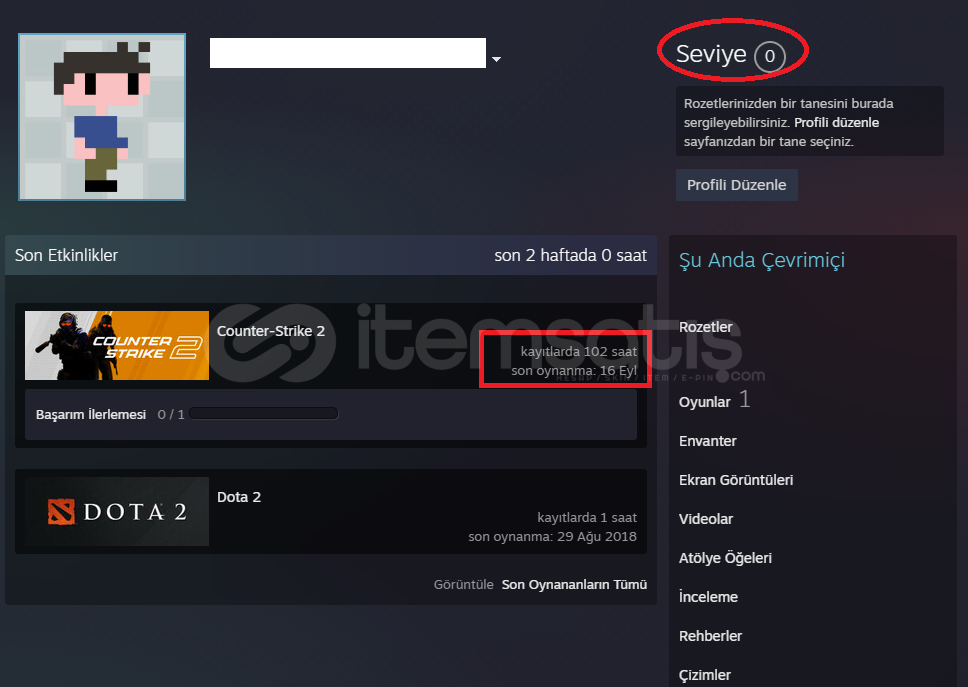Image resolution: width=968 pixels, height=687 pixels.
Task: Open Rehberler in the sidebar
Action: point(711,636)
